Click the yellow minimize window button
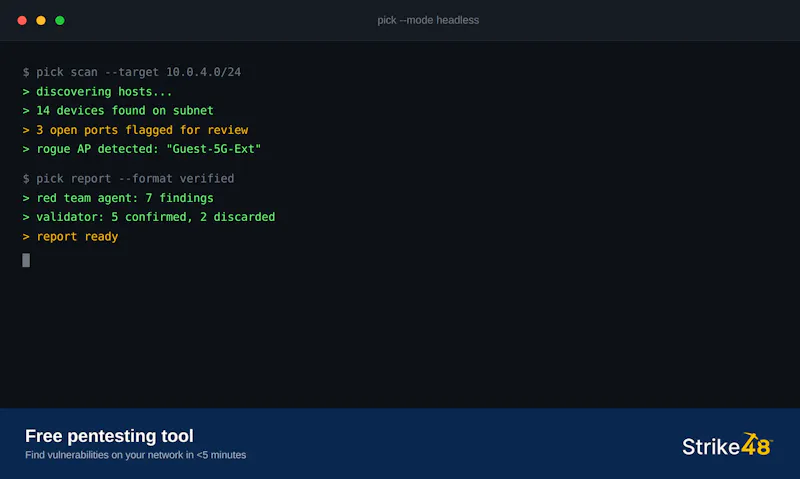Screen dimensions: 800x479 41,20
